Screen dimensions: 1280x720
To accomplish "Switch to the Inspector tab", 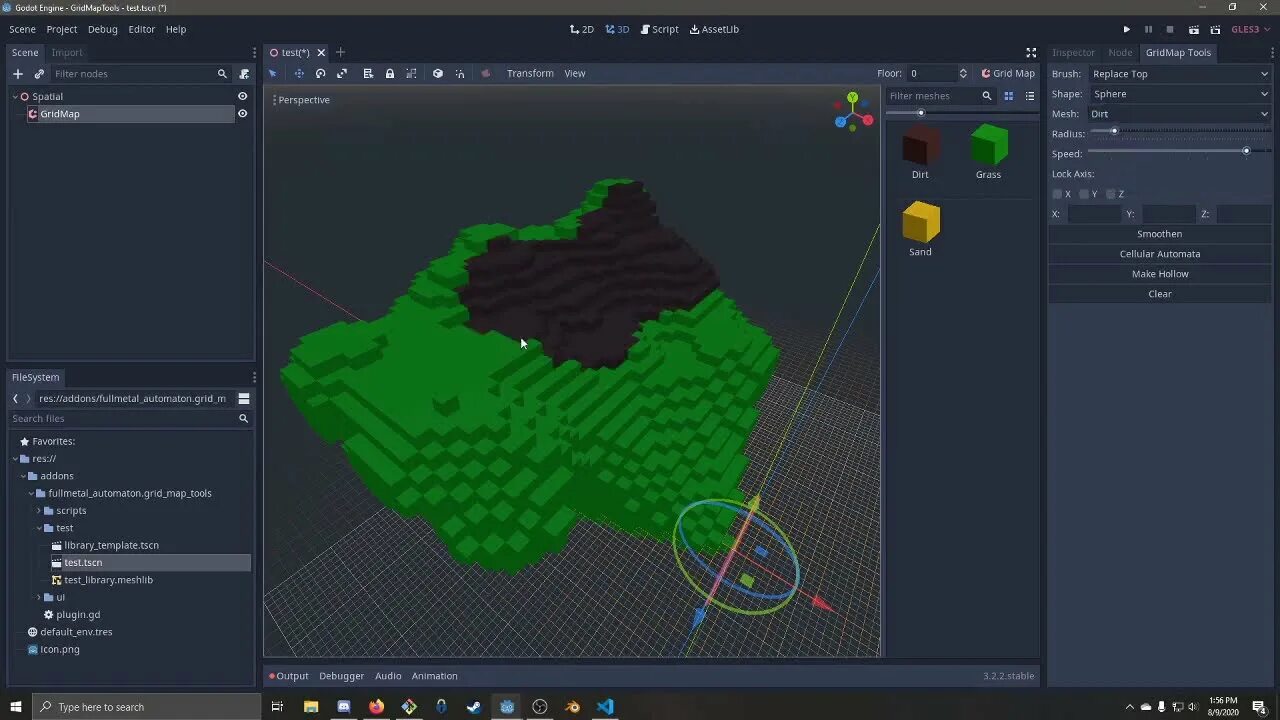I will pos(1073,53).
